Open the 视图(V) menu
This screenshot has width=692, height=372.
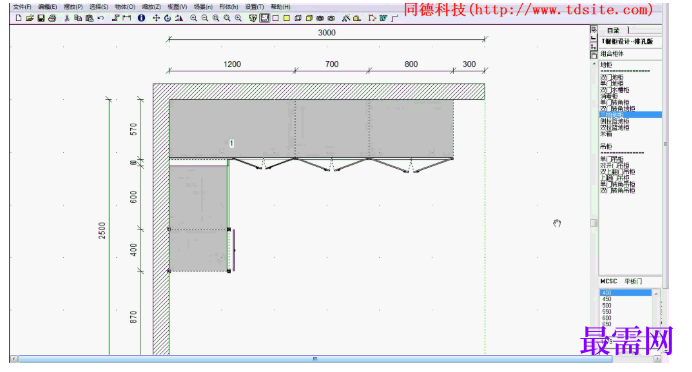tap(177, 7)
